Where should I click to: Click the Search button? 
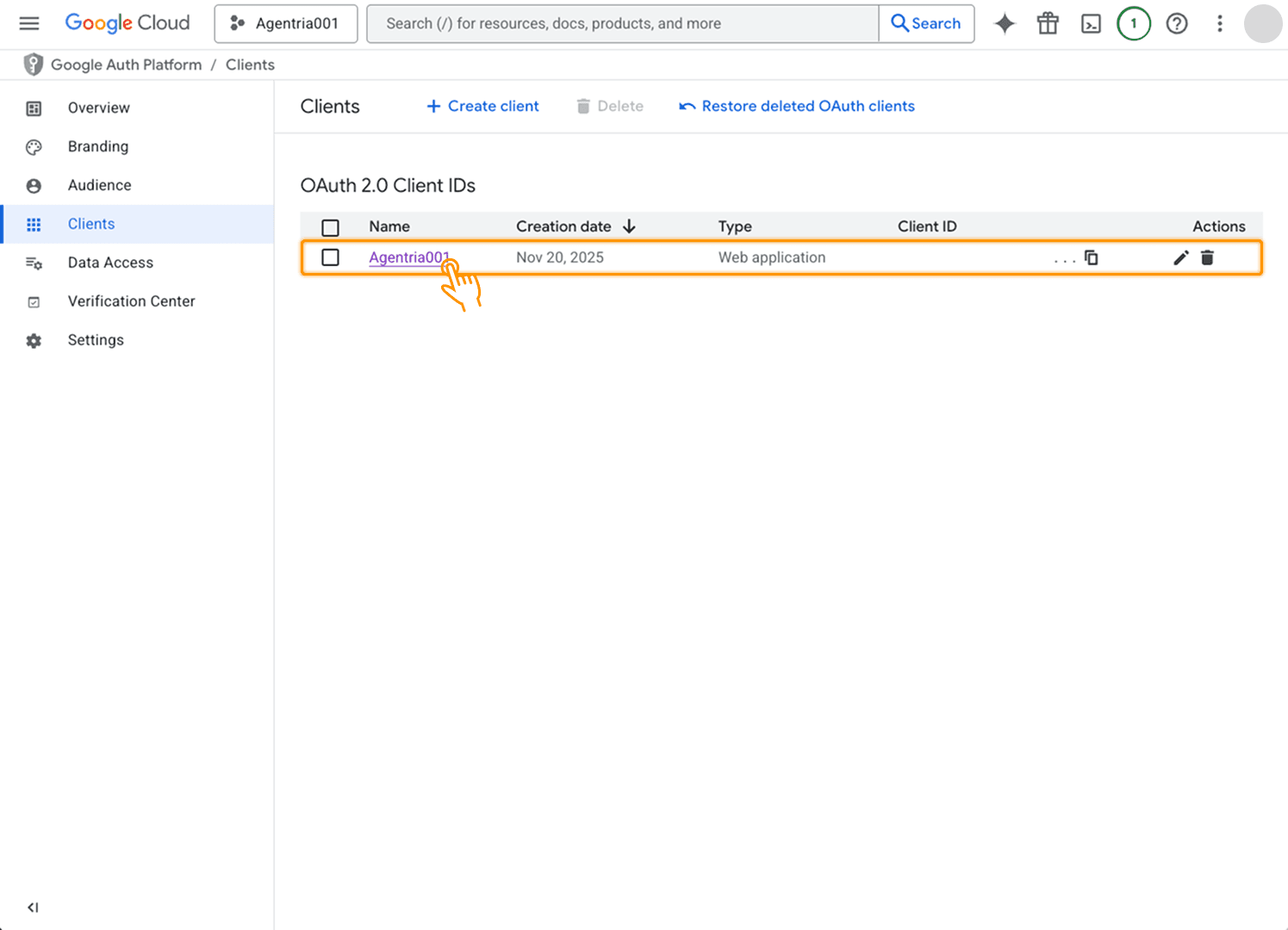(926, 23)
